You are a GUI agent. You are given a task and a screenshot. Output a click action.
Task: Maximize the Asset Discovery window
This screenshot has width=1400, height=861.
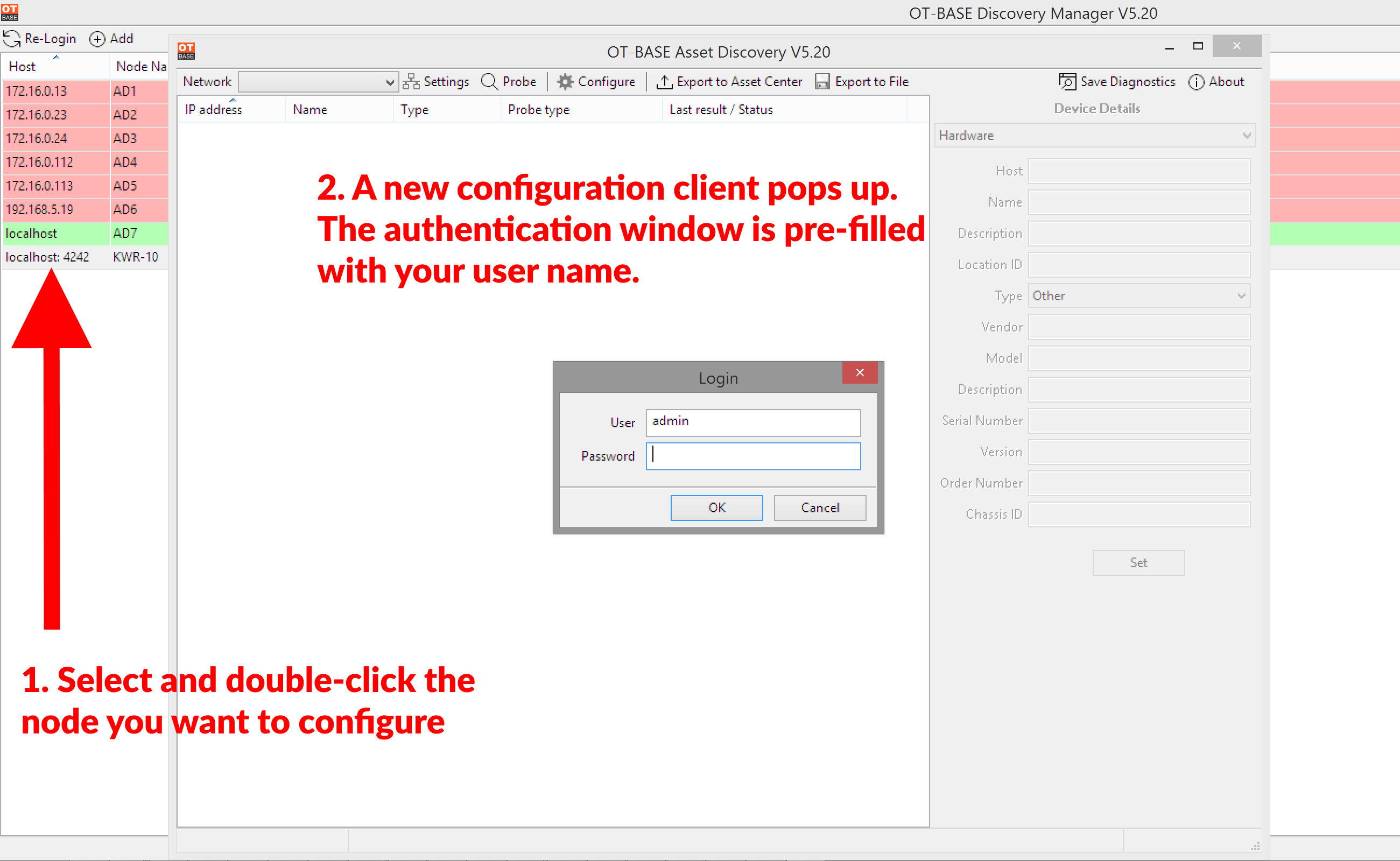tap(1198, 46)
